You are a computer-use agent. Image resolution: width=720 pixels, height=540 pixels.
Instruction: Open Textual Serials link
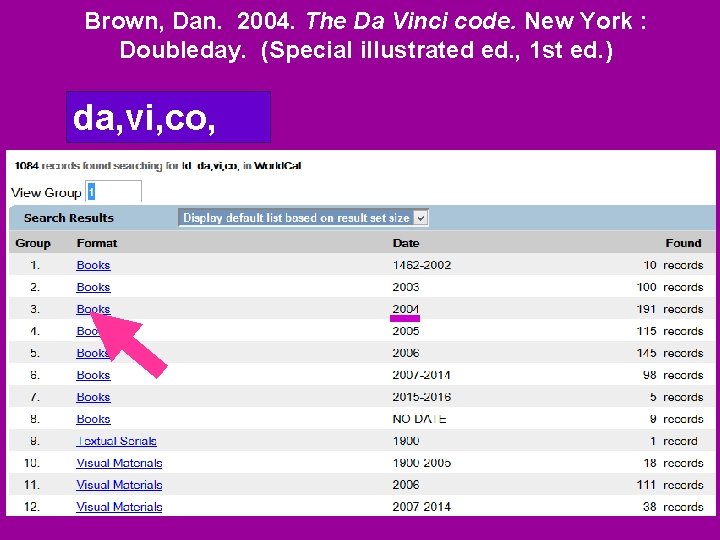(117, 441)
